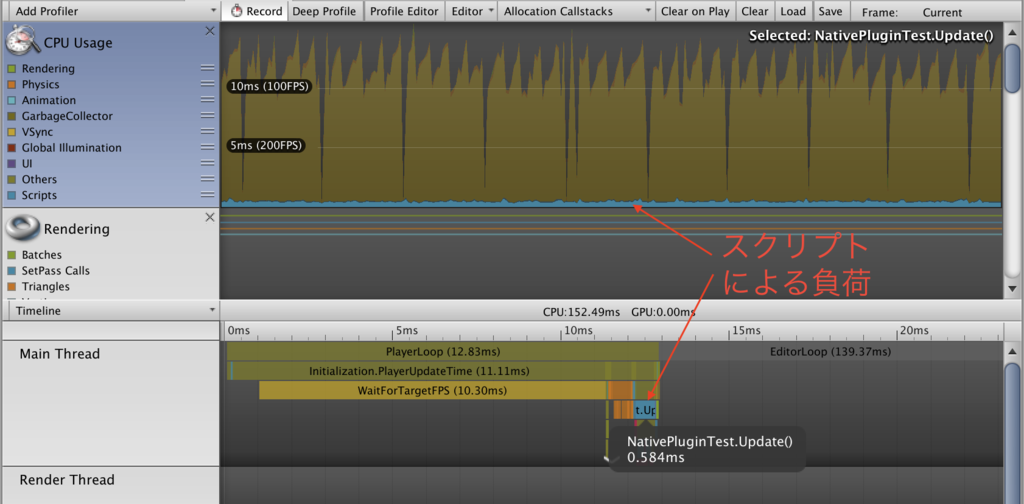Click the reorder handle for Animation row
This screenshot has width=1024, height=504.
coord(208,100)
